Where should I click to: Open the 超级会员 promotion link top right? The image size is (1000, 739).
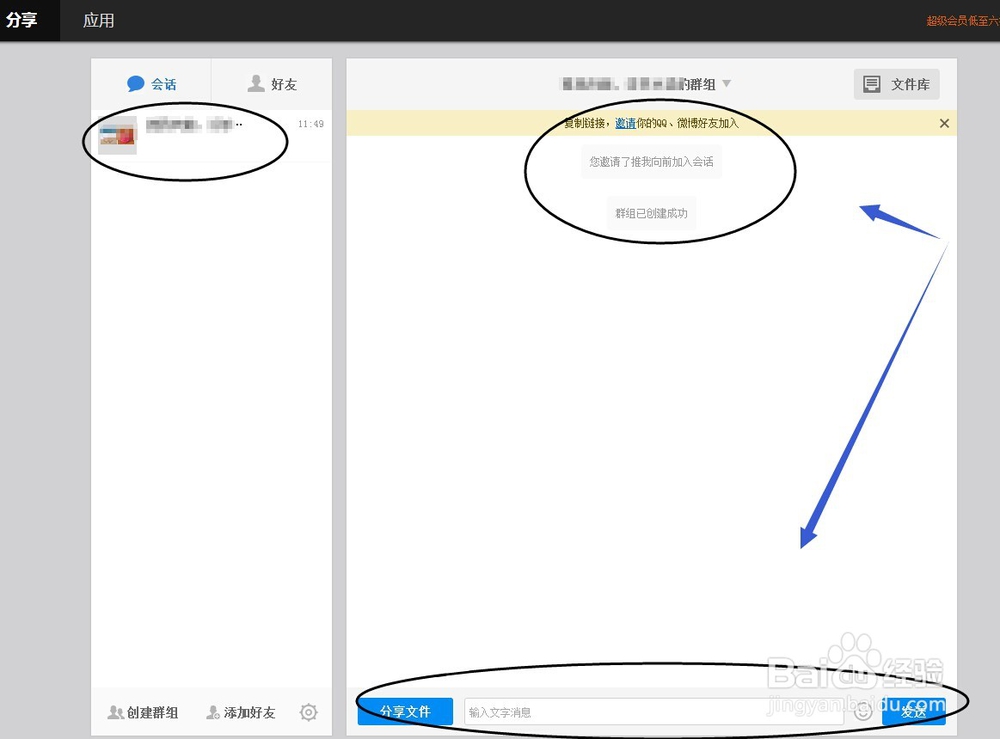tap(962, 18)
